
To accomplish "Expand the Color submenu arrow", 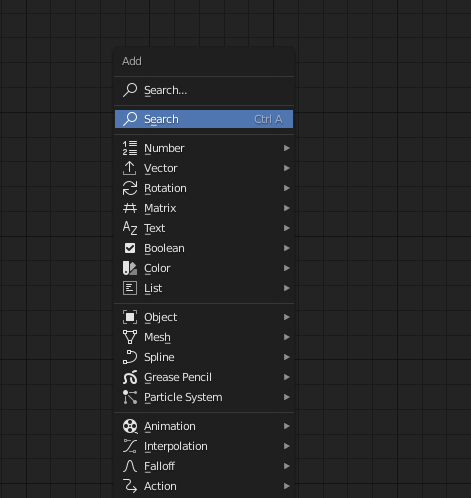I will tap(286, 268).
